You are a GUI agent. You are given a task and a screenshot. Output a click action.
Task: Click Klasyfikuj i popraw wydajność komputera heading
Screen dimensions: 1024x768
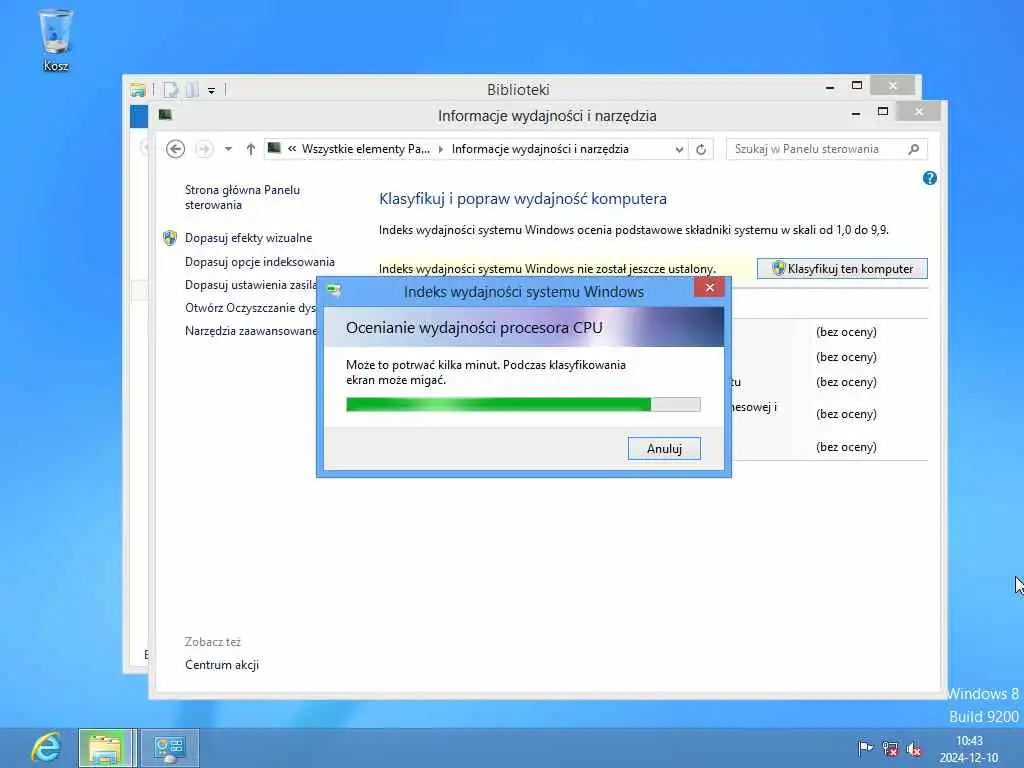click(x=522, y=199)
